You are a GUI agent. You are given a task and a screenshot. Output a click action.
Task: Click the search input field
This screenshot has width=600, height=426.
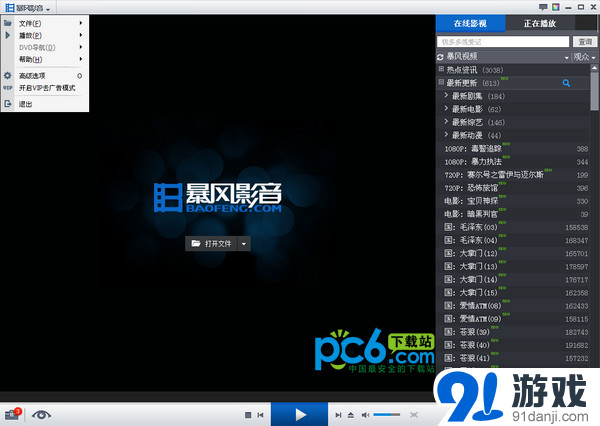(x=503, y=42)
